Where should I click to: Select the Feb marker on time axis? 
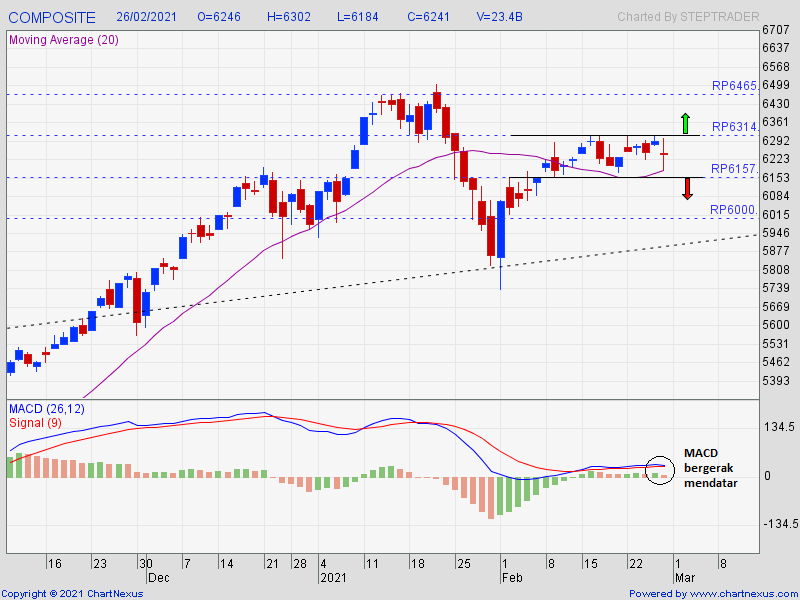511,578
